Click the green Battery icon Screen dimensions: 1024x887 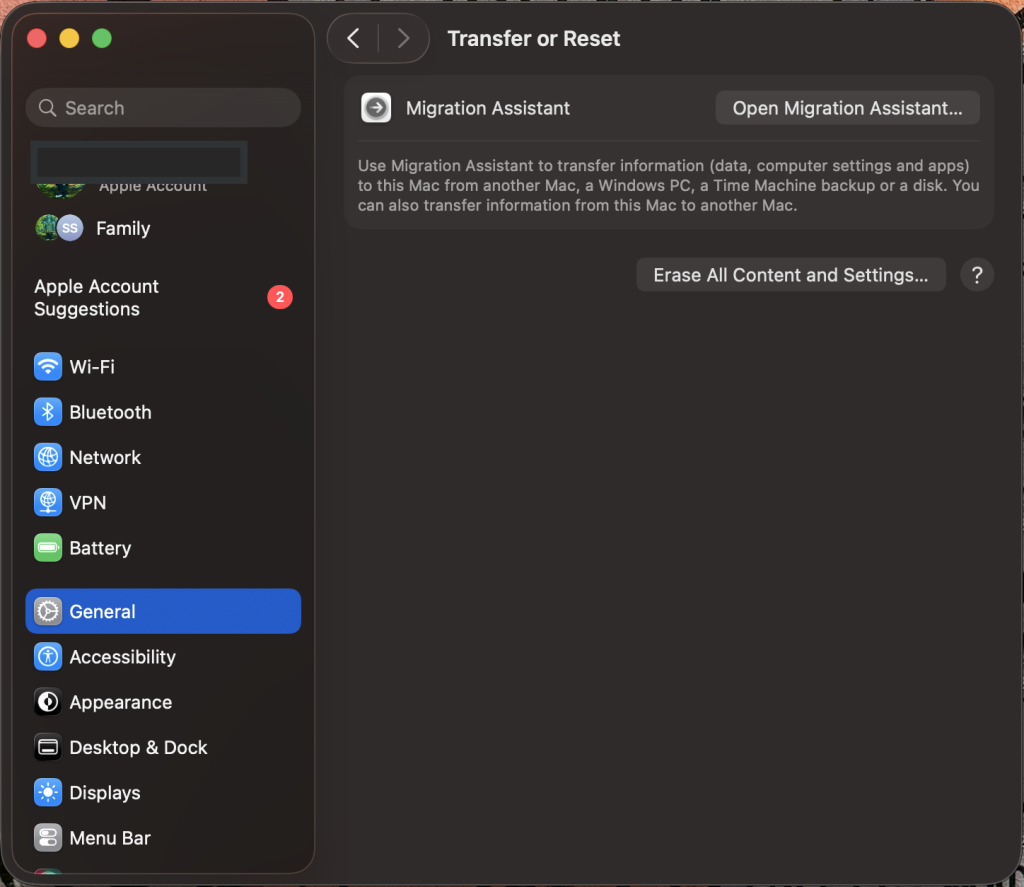pos(48,548)
